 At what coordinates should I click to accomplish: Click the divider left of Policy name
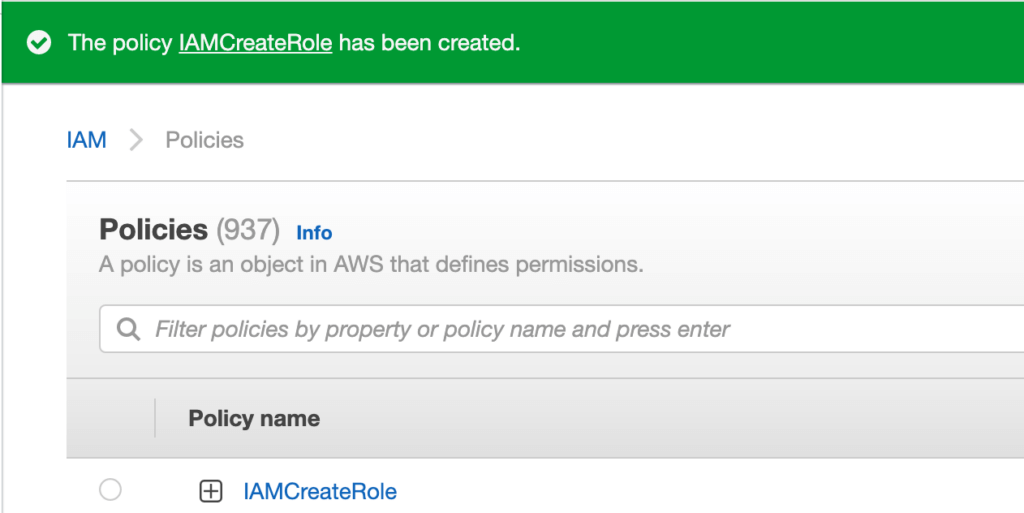[x=155, y=418]
